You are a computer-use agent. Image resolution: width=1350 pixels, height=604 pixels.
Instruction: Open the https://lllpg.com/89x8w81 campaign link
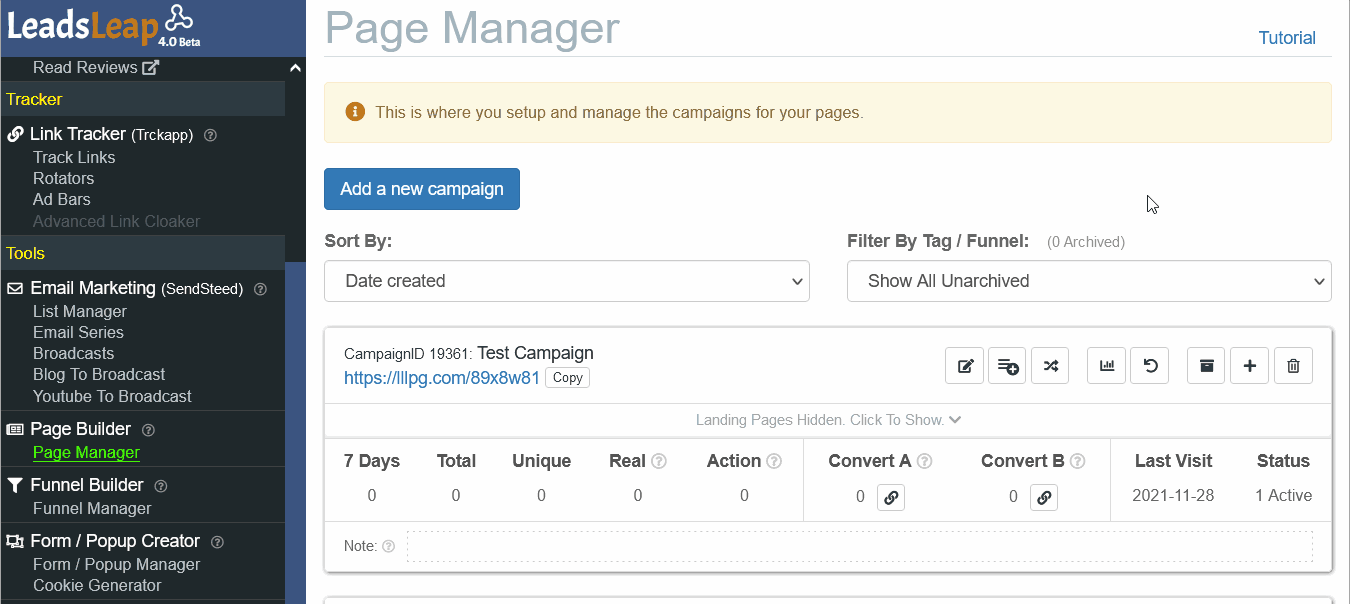pos(442,378)
